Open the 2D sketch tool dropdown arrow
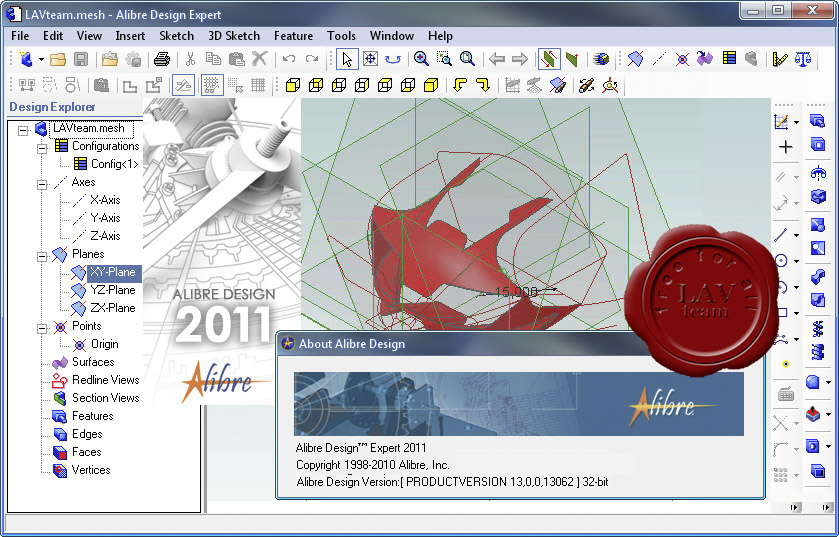The height and width of the screenshot is (537, 839). click(x=796, y=122)
